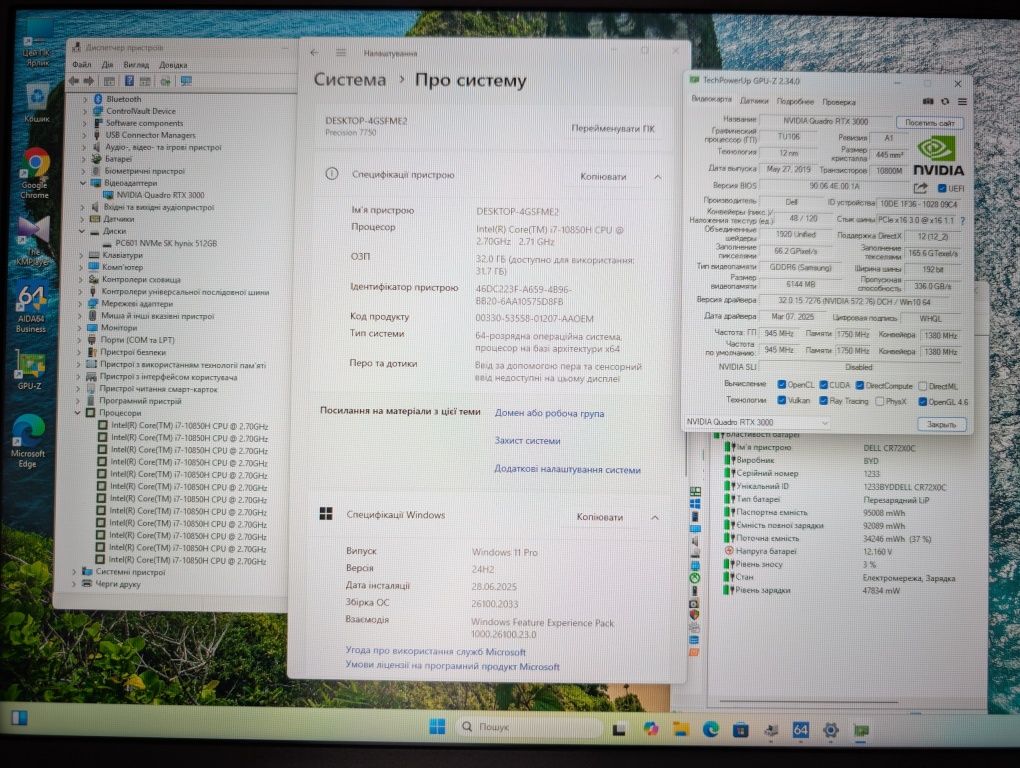The width and height of the screenshot is (1020, 768).
Task: Toggle the PhysX checkbox
Action: point(880,401)
